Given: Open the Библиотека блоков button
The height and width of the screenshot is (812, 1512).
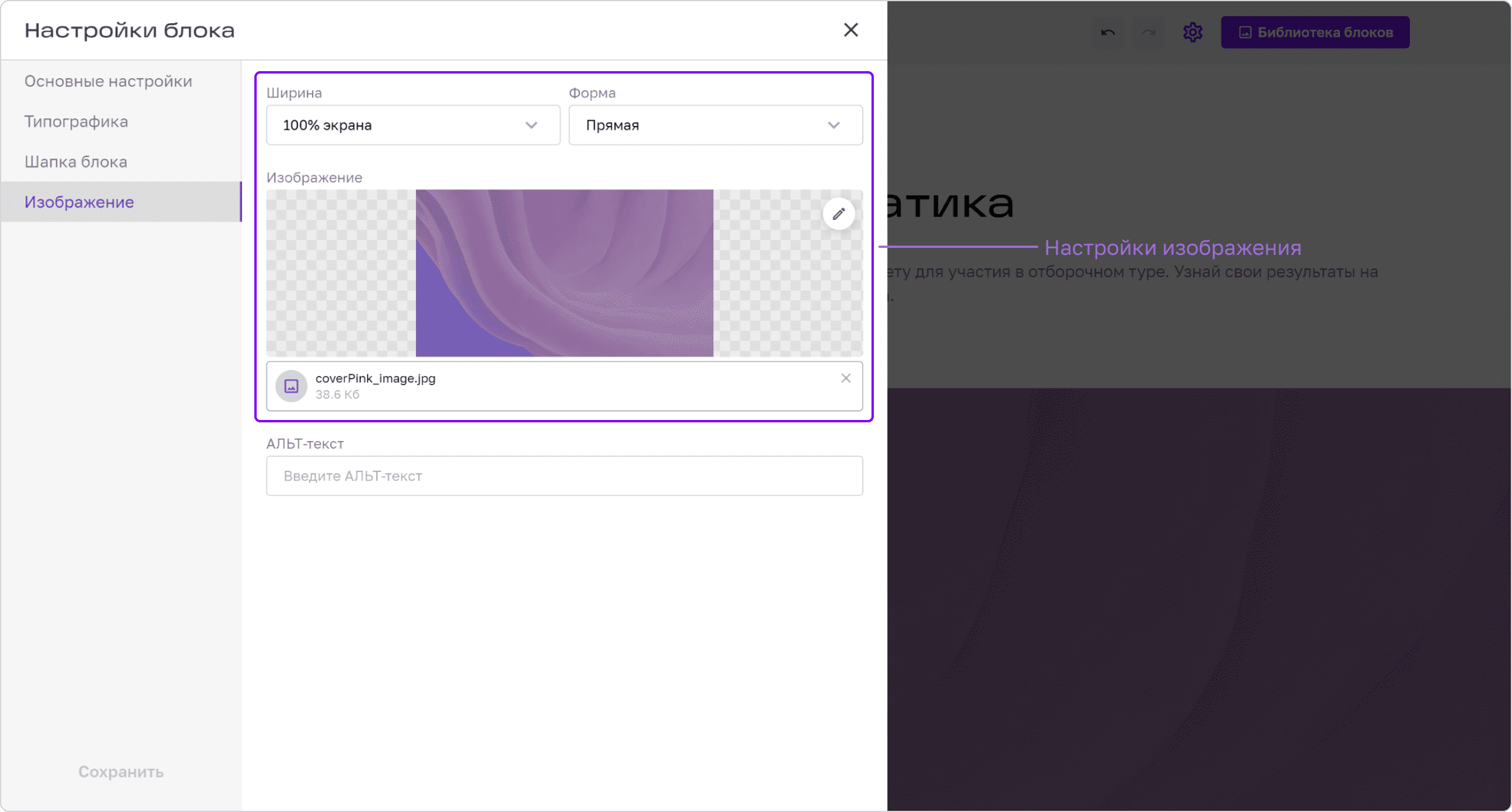Looking at the screenshot, I should tap(1315, 32).
